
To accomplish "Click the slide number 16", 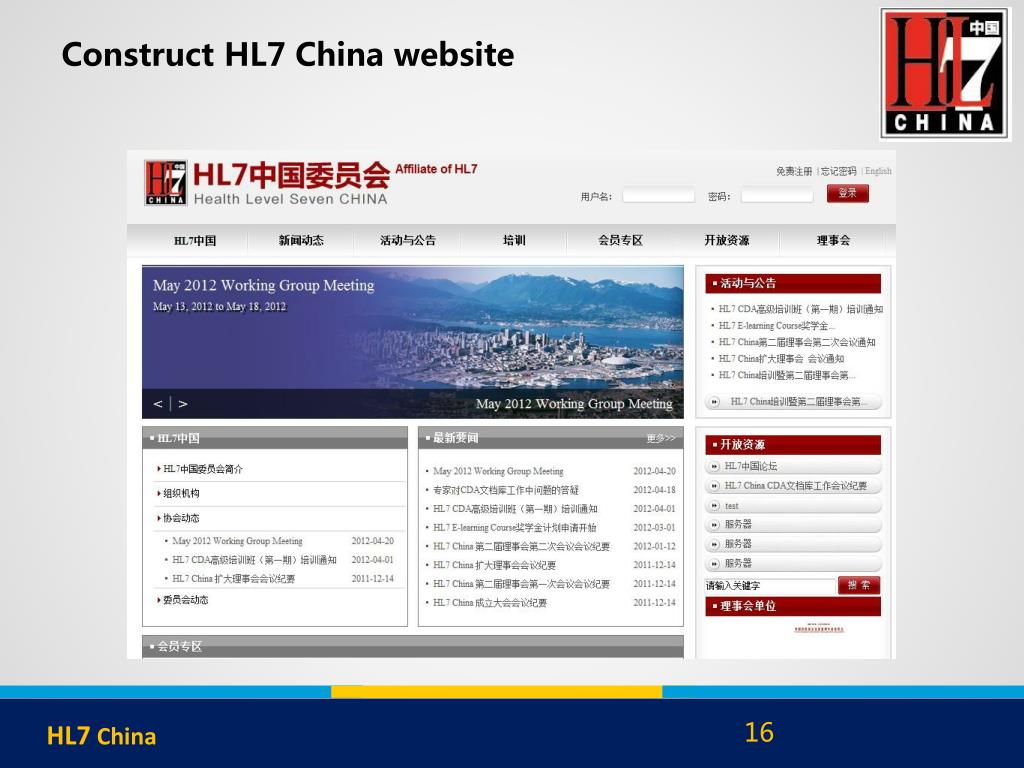I will (759, 732).
